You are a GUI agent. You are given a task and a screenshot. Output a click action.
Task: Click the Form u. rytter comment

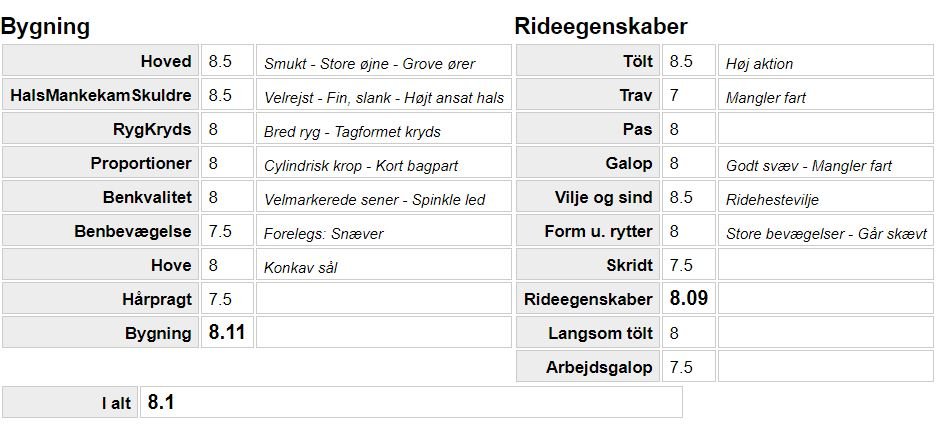coord(827,233)
